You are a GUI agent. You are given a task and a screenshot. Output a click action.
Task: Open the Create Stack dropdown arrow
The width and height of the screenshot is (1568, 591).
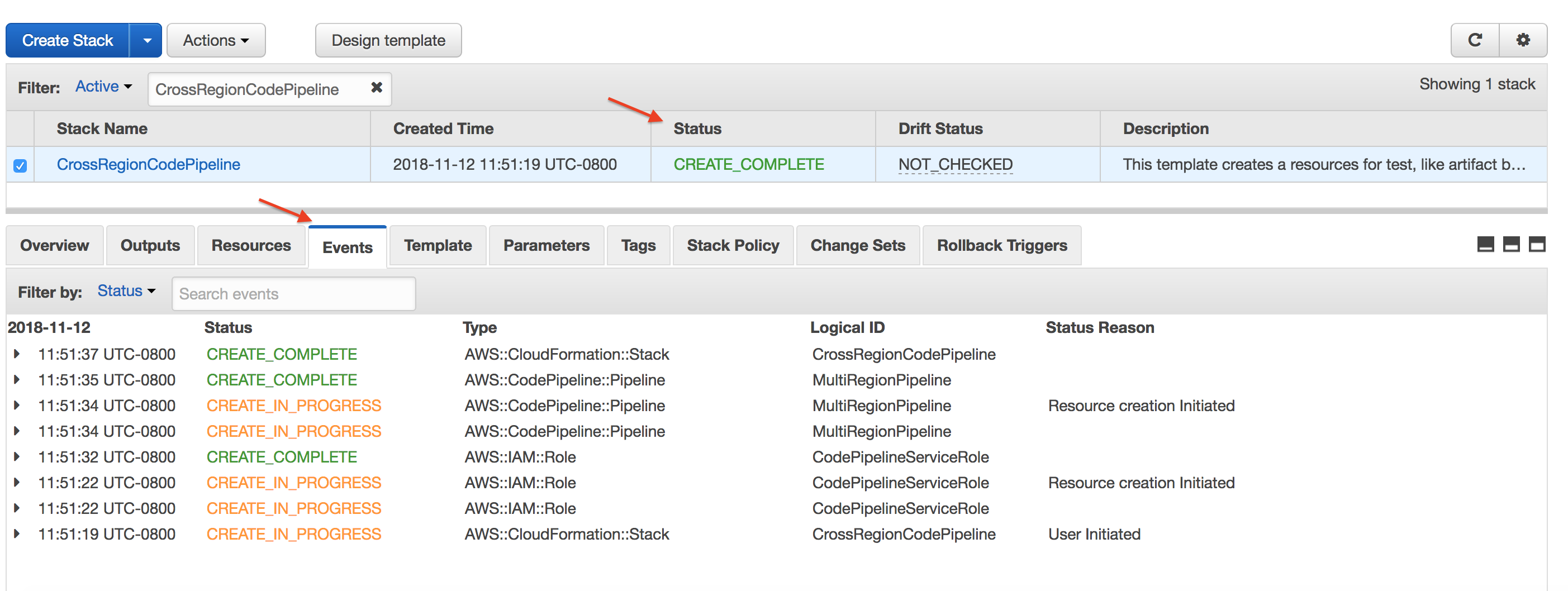(146, 41)
